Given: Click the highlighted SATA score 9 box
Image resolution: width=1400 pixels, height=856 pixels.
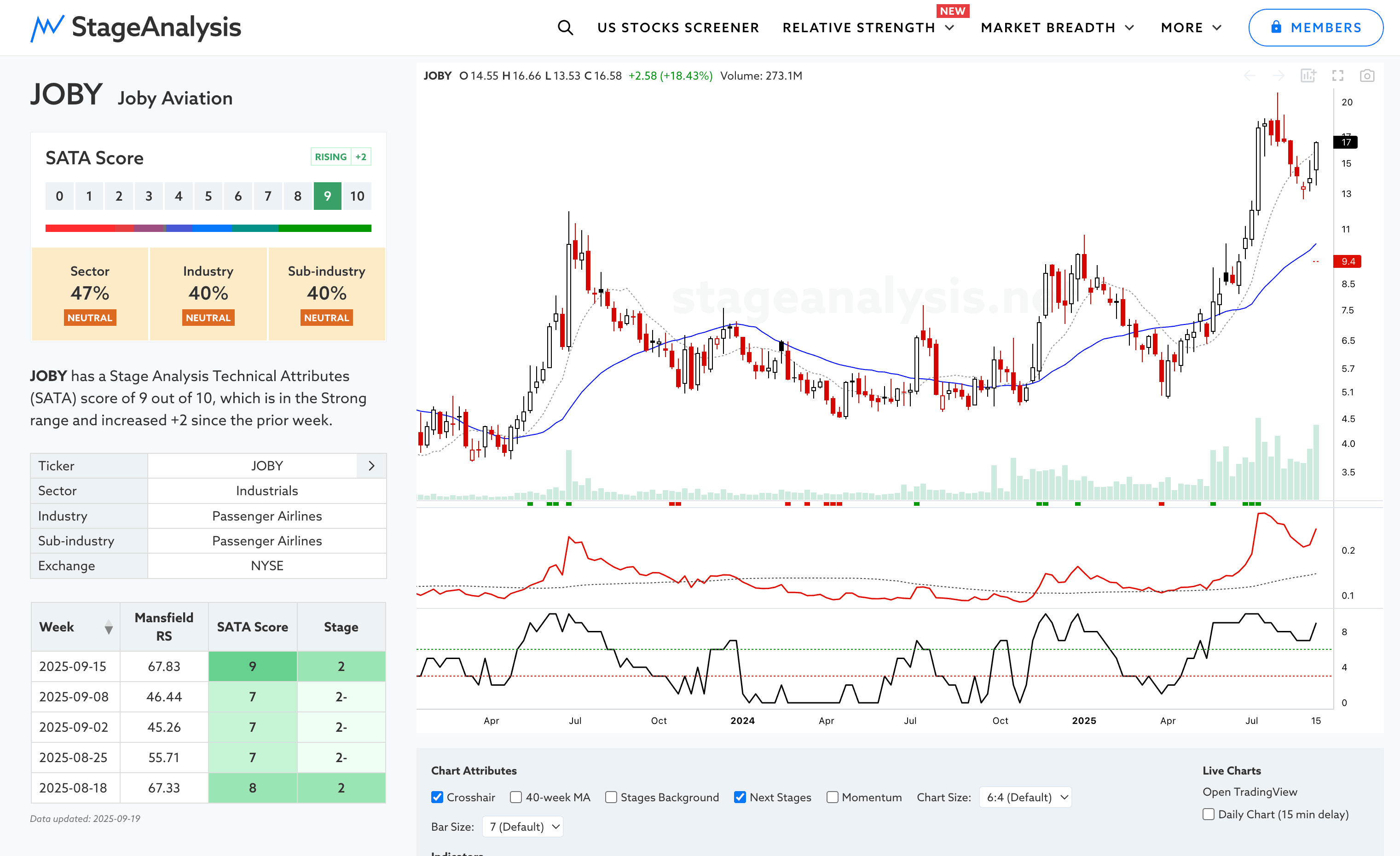Looking at the screenshot, I should (x=327, y=196).
